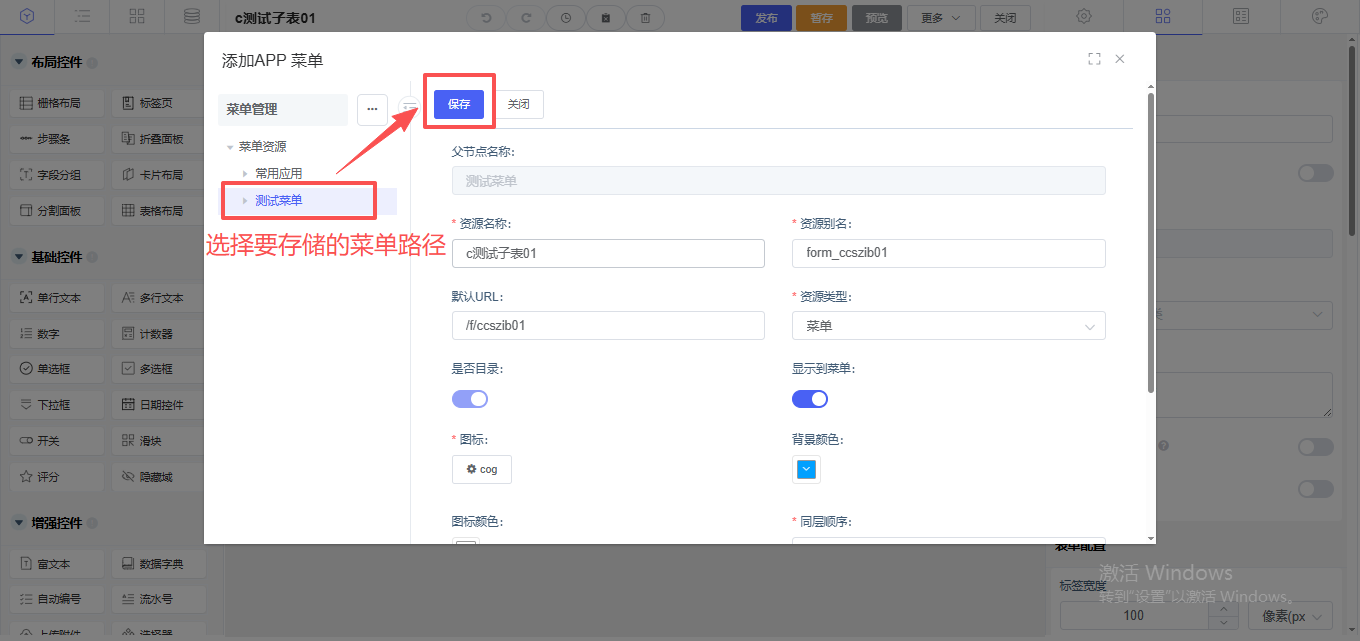Toggle the 显示到菜单 switch
This screenshot has height=641, width=1360.
(x=810, y=399)
